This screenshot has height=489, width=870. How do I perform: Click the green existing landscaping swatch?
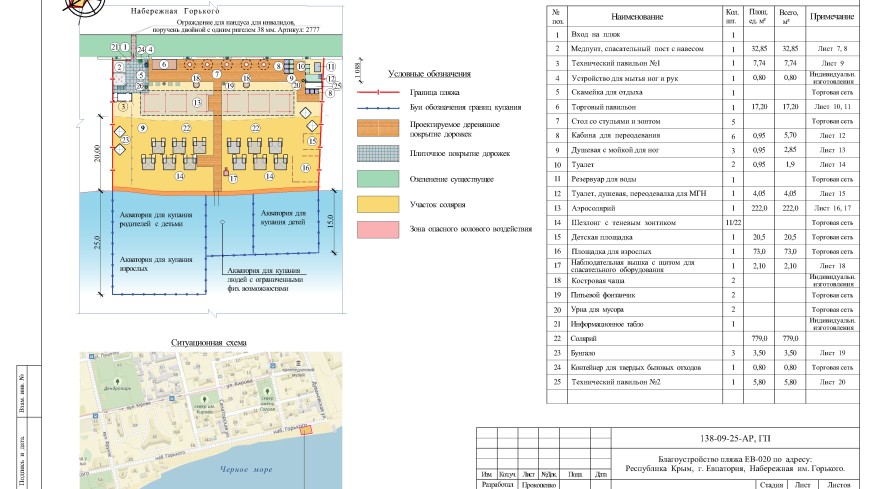[379, 179]
